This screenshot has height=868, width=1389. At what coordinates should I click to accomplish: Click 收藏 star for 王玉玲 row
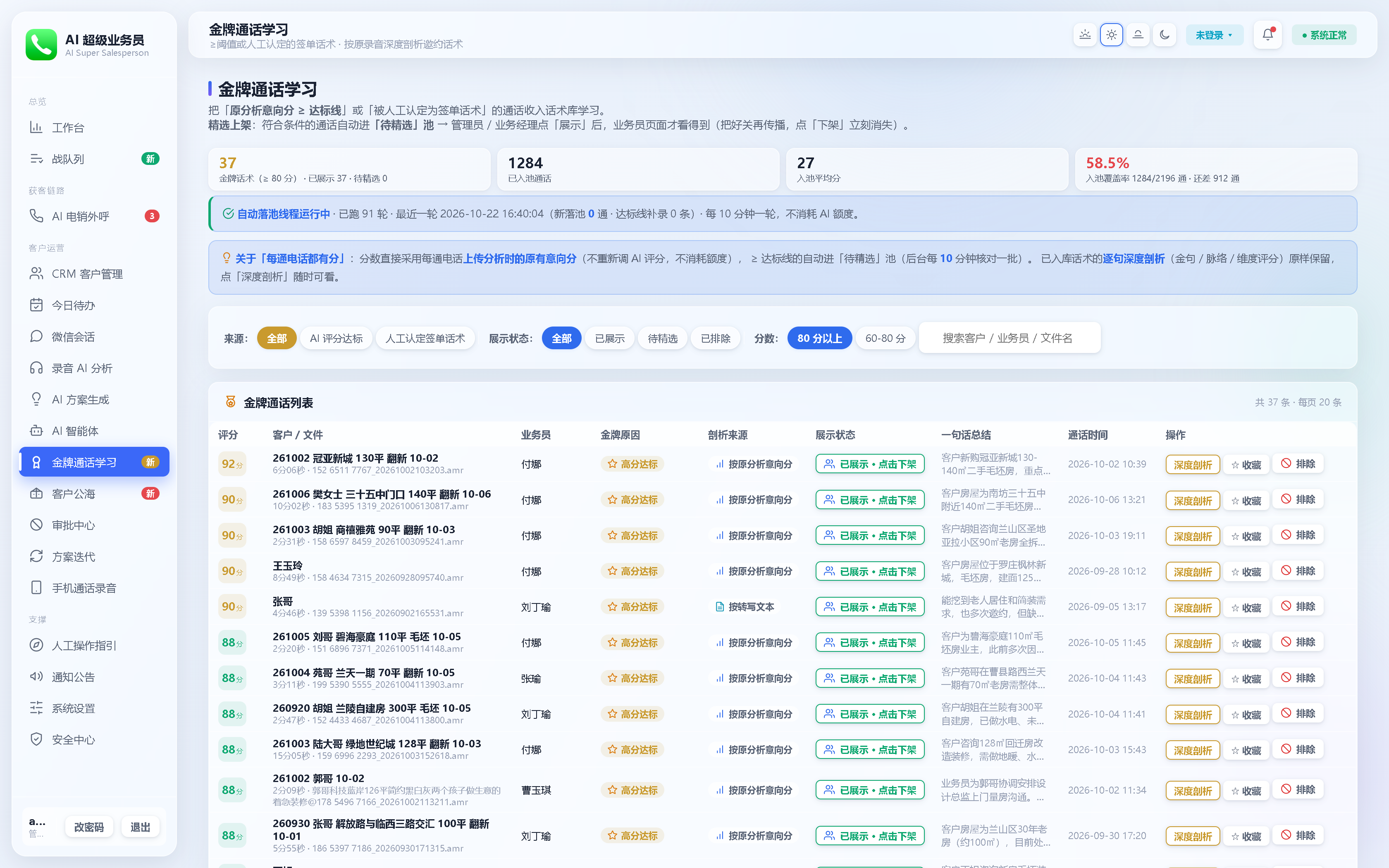click(1246, 572)
